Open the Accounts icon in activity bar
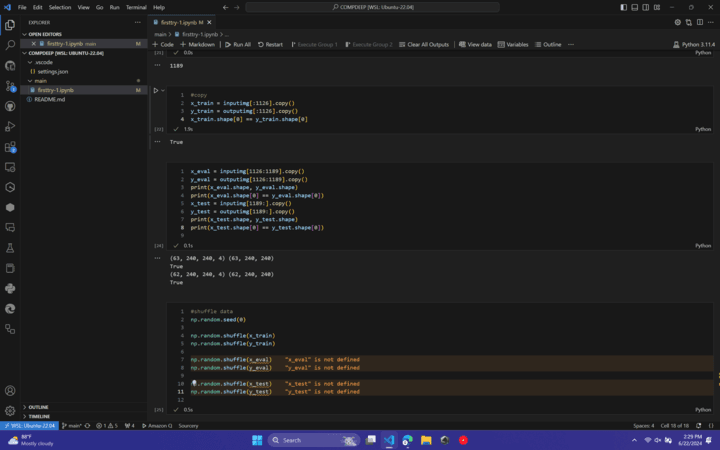This screenshot has height=450, width=720. 10,390
